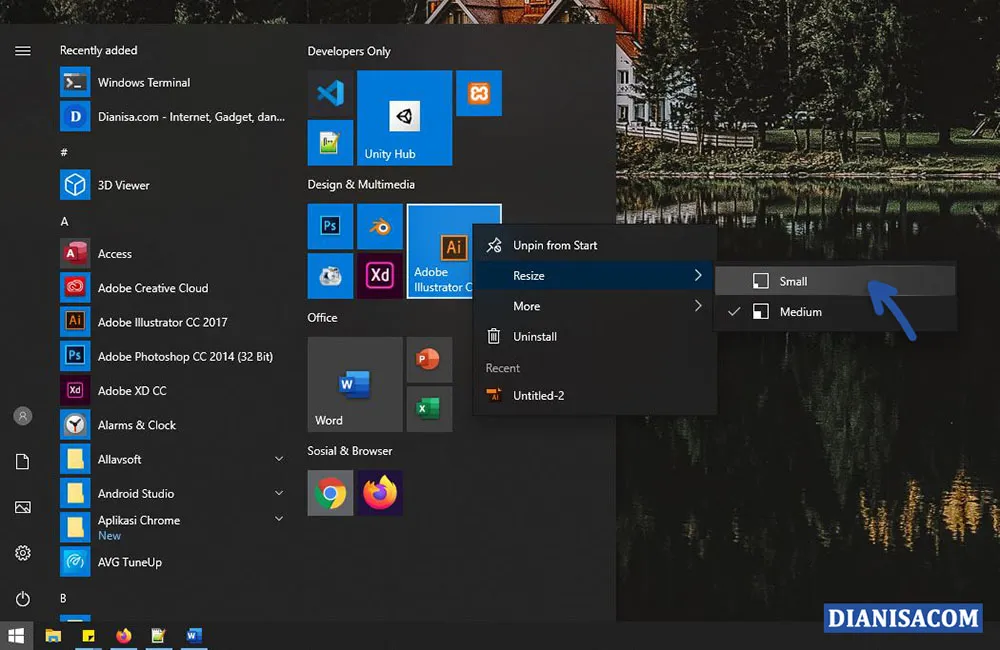Launch XAMPP from its orange tile

(479, 93)
